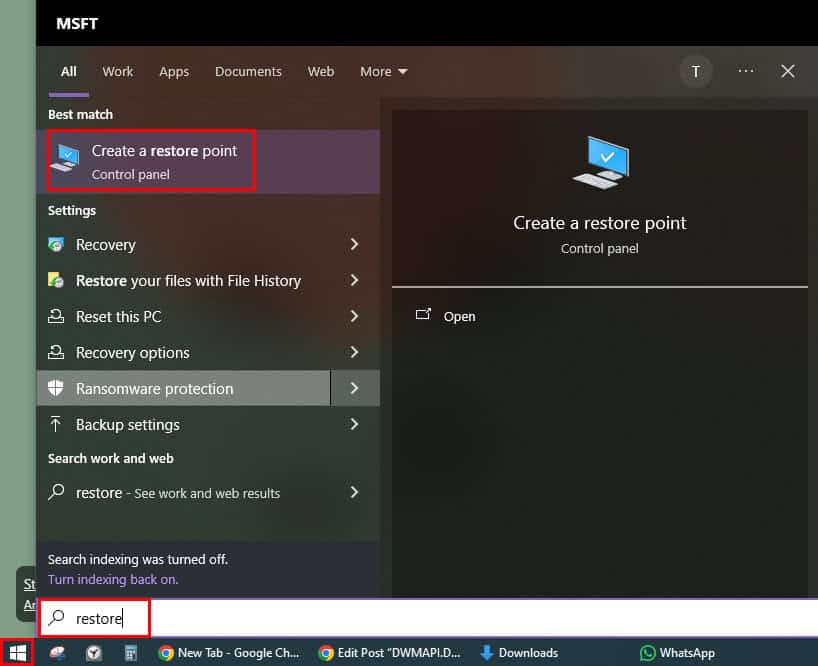Open the More dropdown filter

(x=383, y=72)
